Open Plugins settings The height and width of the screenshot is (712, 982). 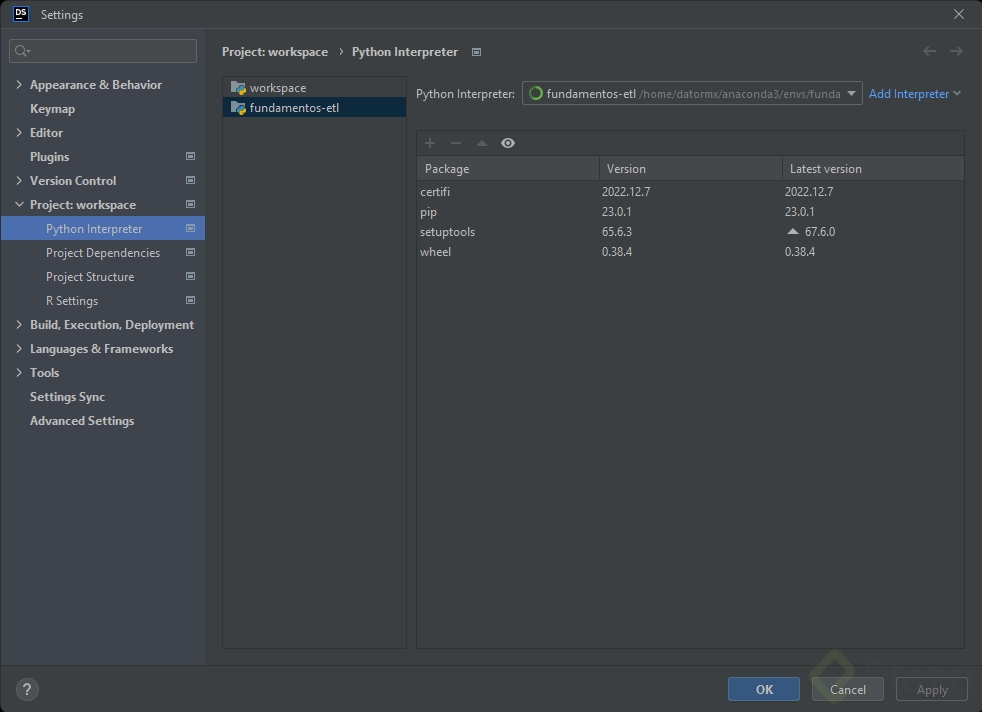click(49, 157)
